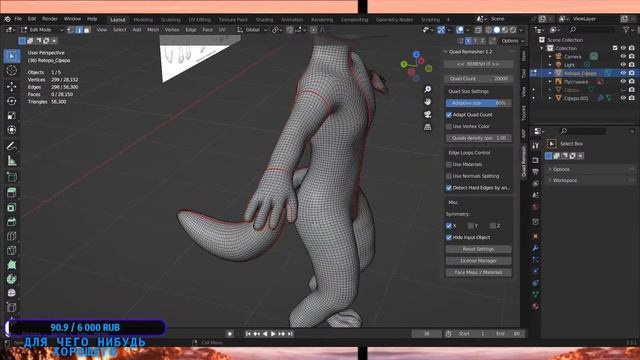Click the REMESH IT button

point(478,64)
